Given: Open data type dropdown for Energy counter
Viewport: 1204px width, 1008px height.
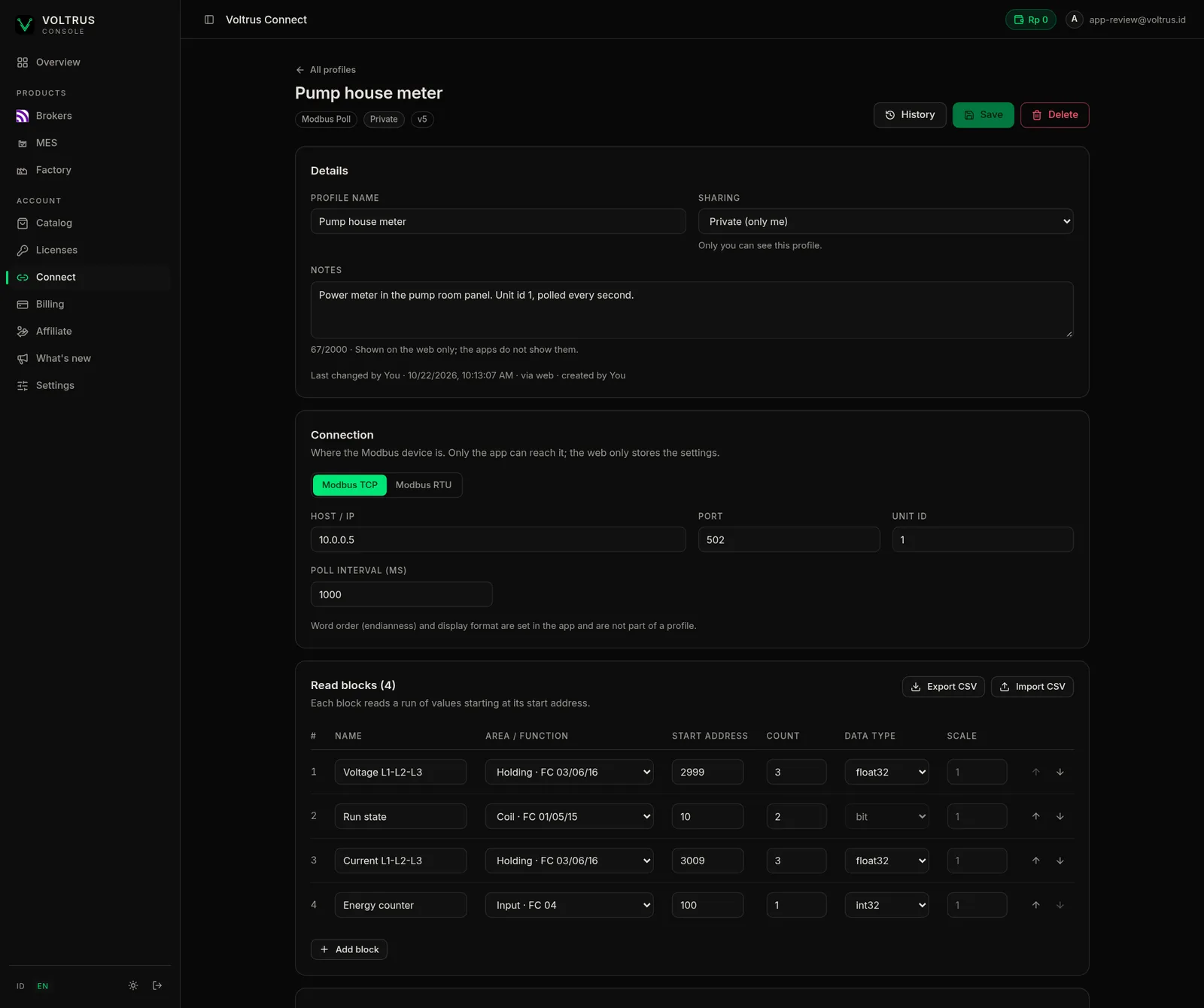Looking at the screenshot, I should click(886, 905).
